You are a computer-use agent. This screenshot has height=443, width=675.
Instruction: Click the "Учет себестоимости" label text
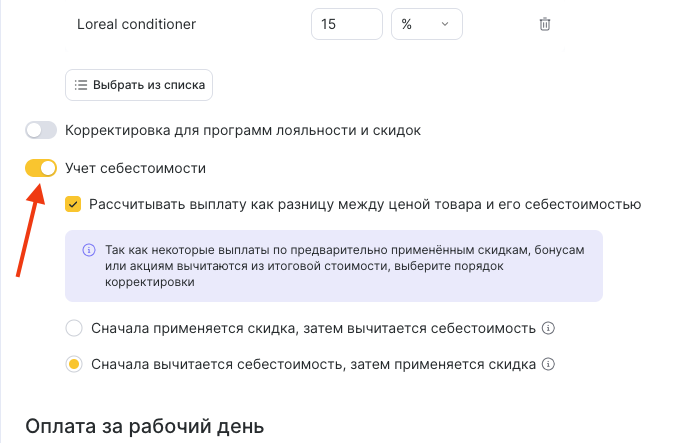[x=135, y=168]
